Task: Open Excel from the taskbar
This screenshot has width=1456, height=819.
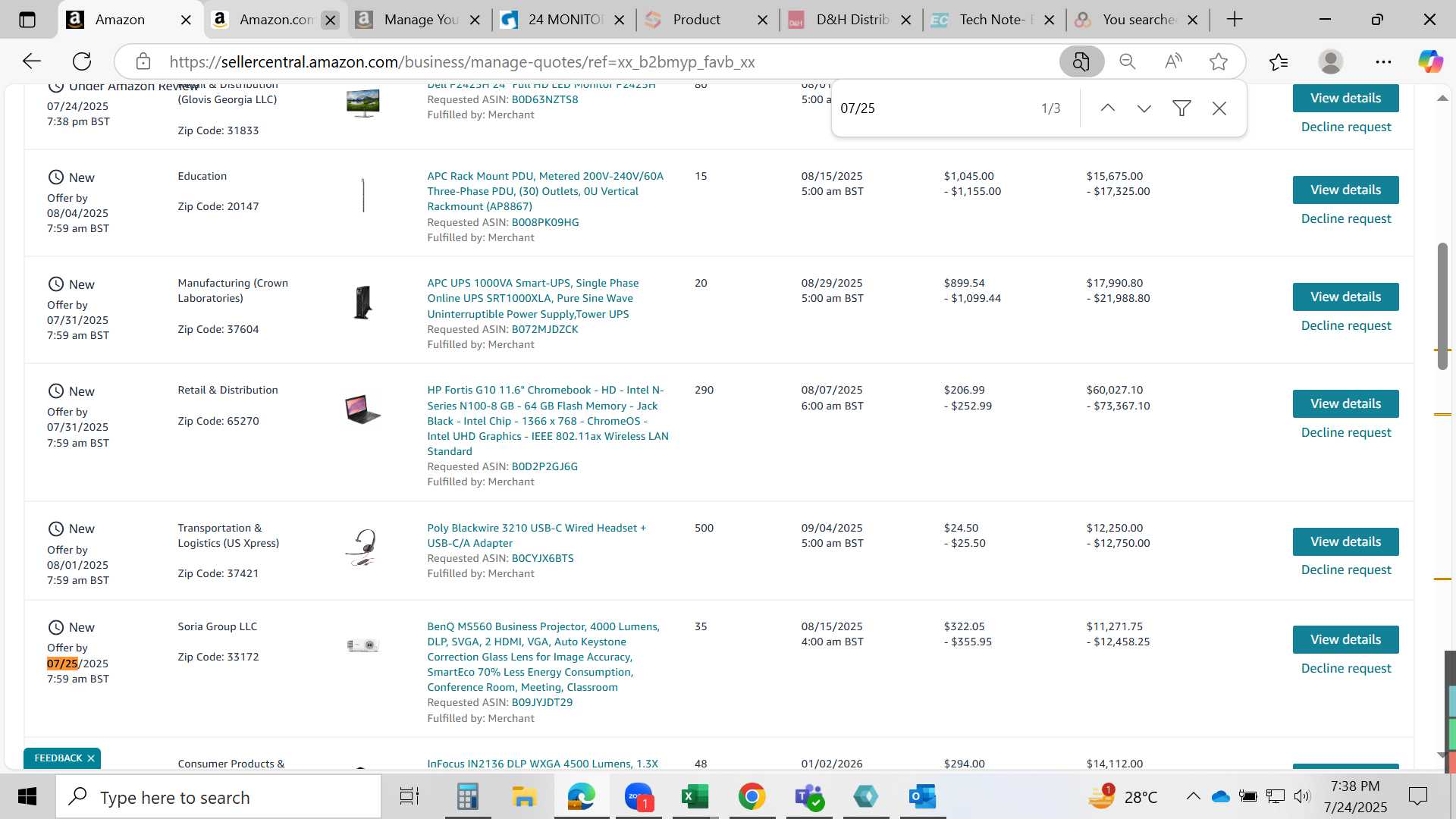Action: click(x=695, y=797)
